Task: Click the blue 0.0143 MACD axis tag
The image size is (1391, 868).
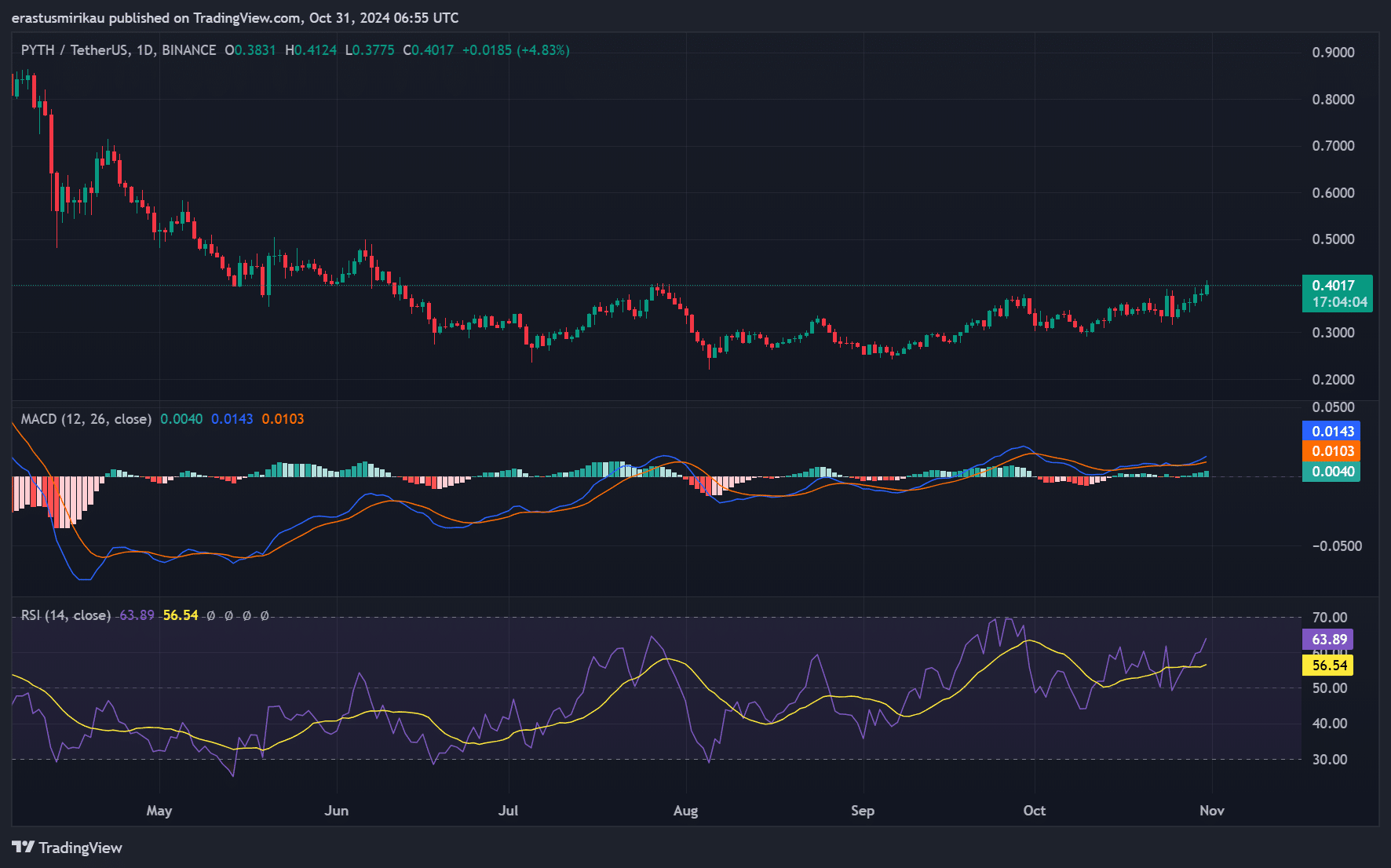Action: coord(1331,431)
